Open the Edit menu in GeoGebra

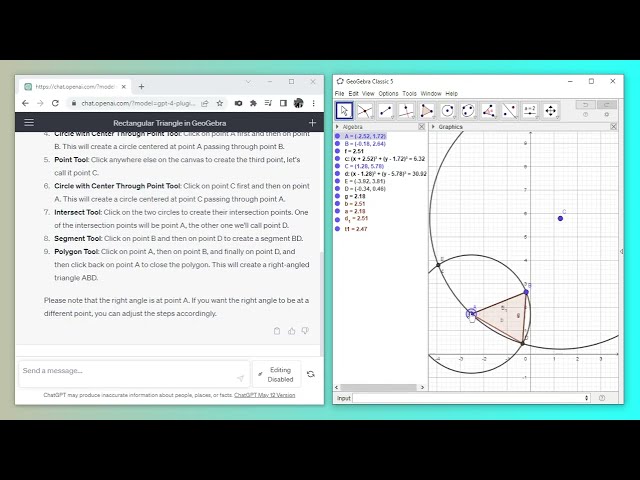pyautogui.click(x=353, y=93)
